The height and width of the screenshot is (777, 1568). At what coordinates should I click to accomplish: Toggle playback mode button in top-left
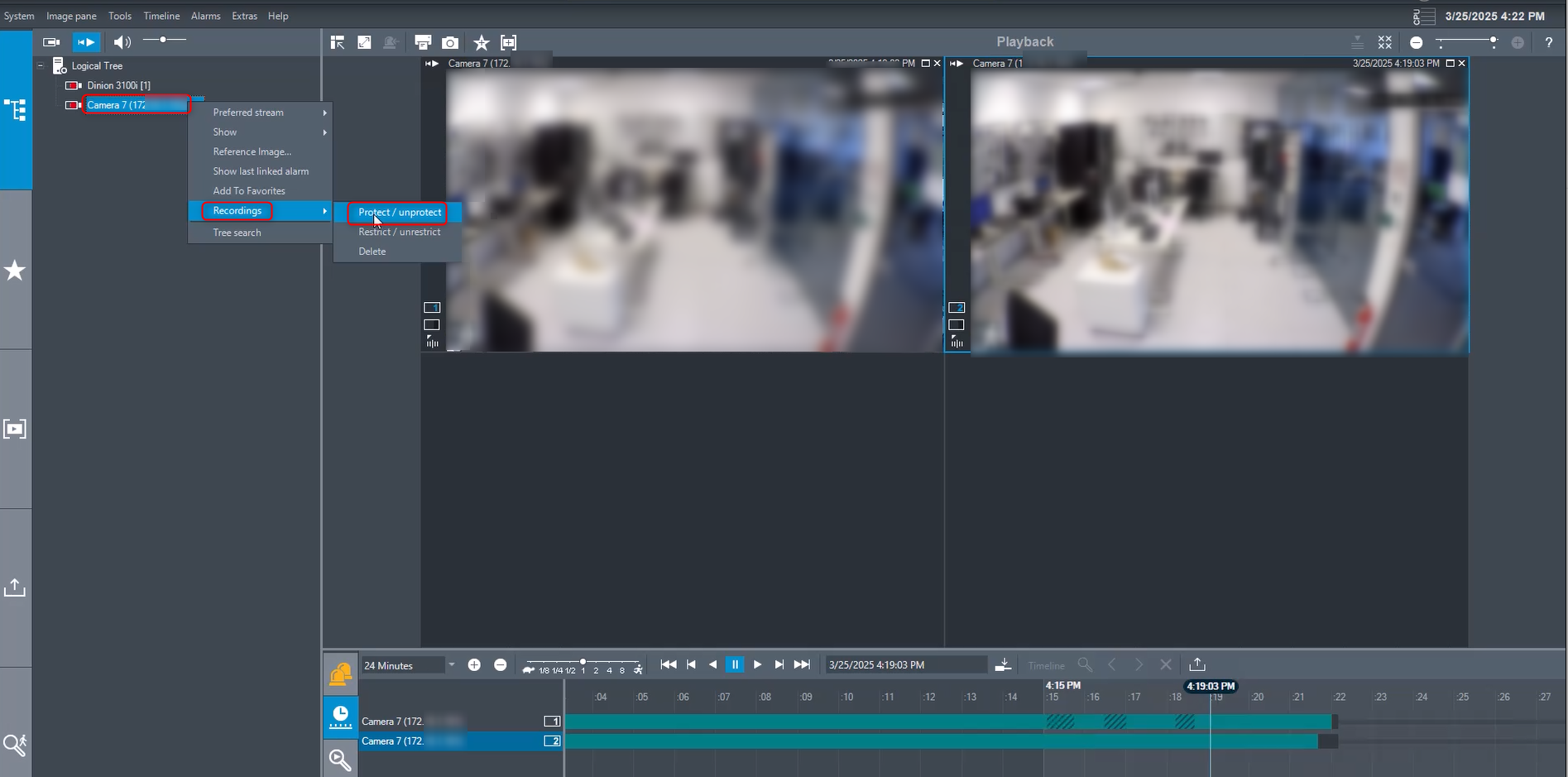(x=86, y=42)
